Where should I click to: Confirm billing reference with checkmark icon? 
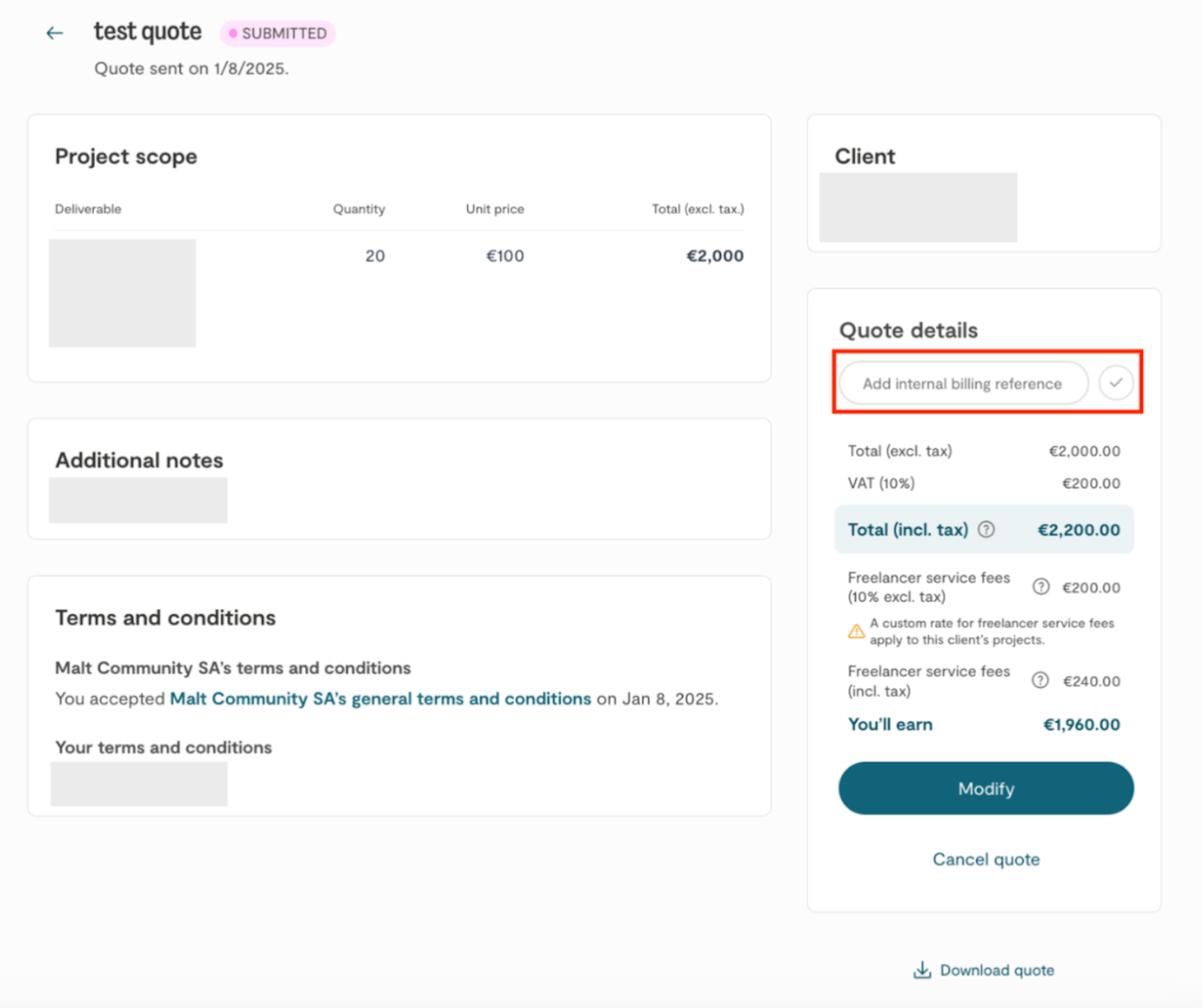(x=1116, y=383)
